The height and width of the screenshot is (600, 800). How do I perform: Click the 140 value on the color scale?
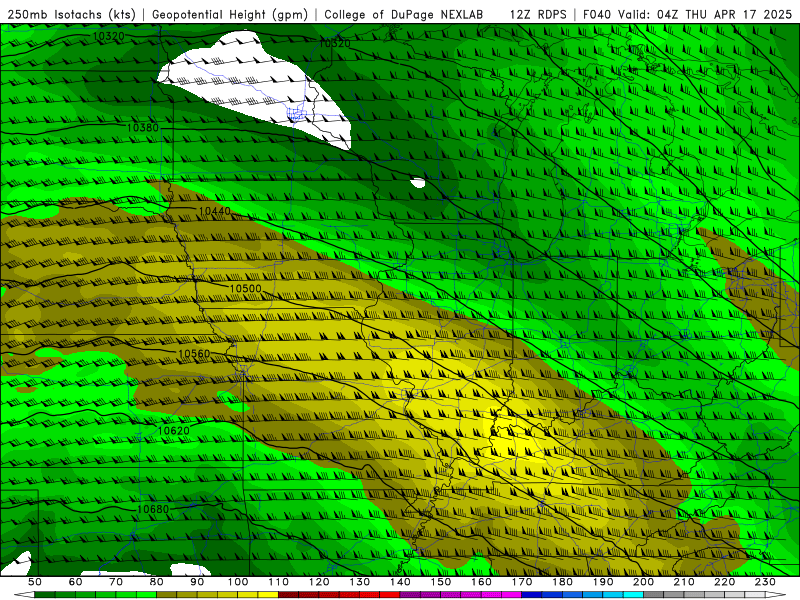(400, 582)
